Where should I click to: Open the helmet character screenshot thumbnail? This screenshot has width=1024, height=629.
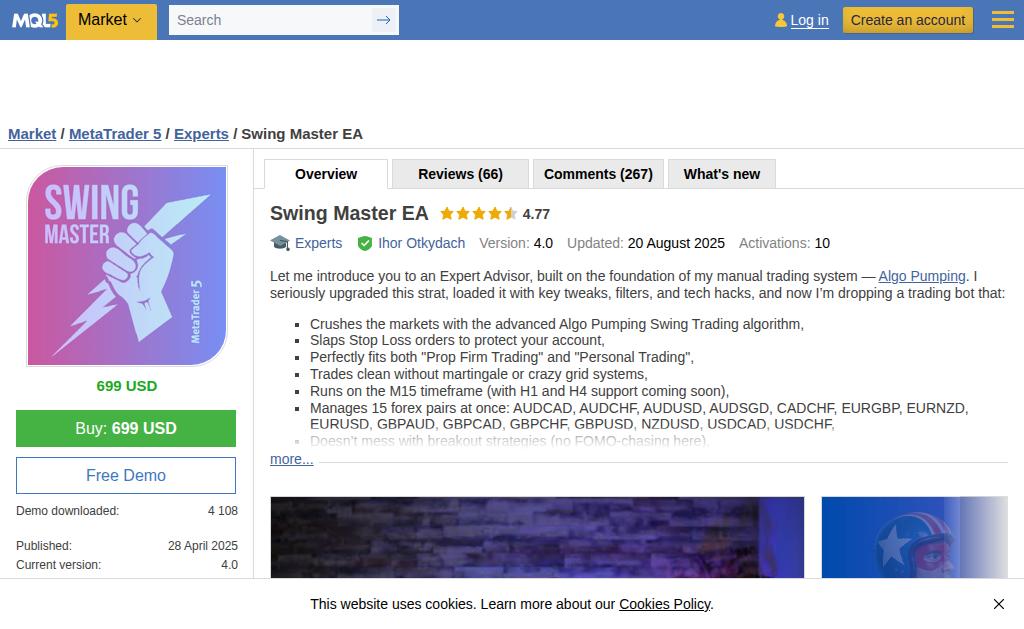[914, 538]
